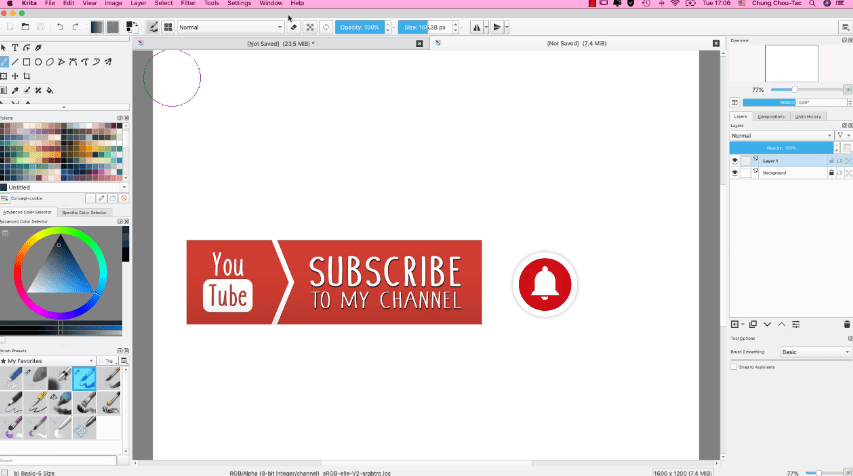The image size is (853, 476).
Task: Open the Brush Smoothing Basic dropdown
Action: click(x=815, y=352)
